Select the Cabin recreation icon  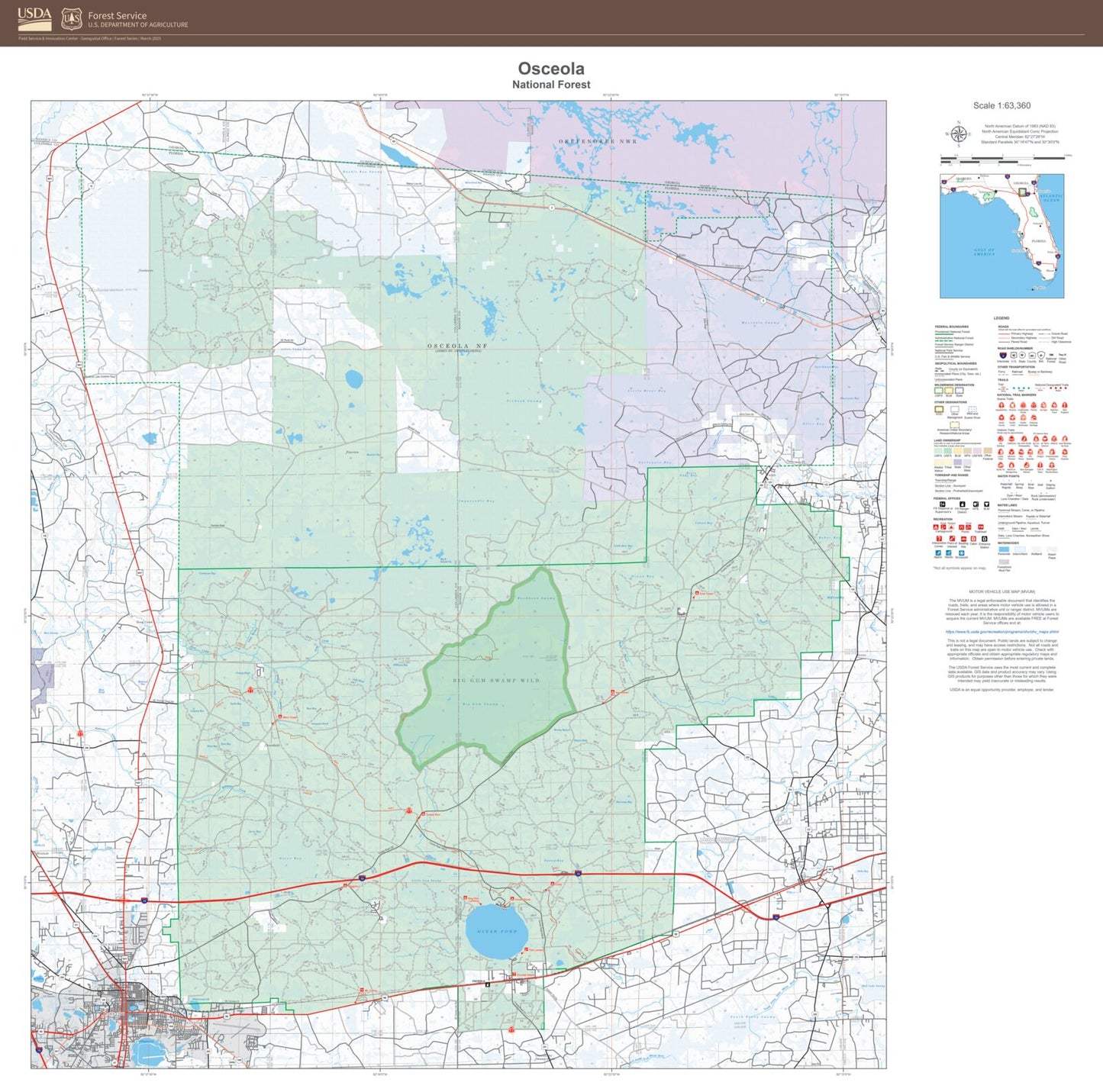tap(972, 539)
